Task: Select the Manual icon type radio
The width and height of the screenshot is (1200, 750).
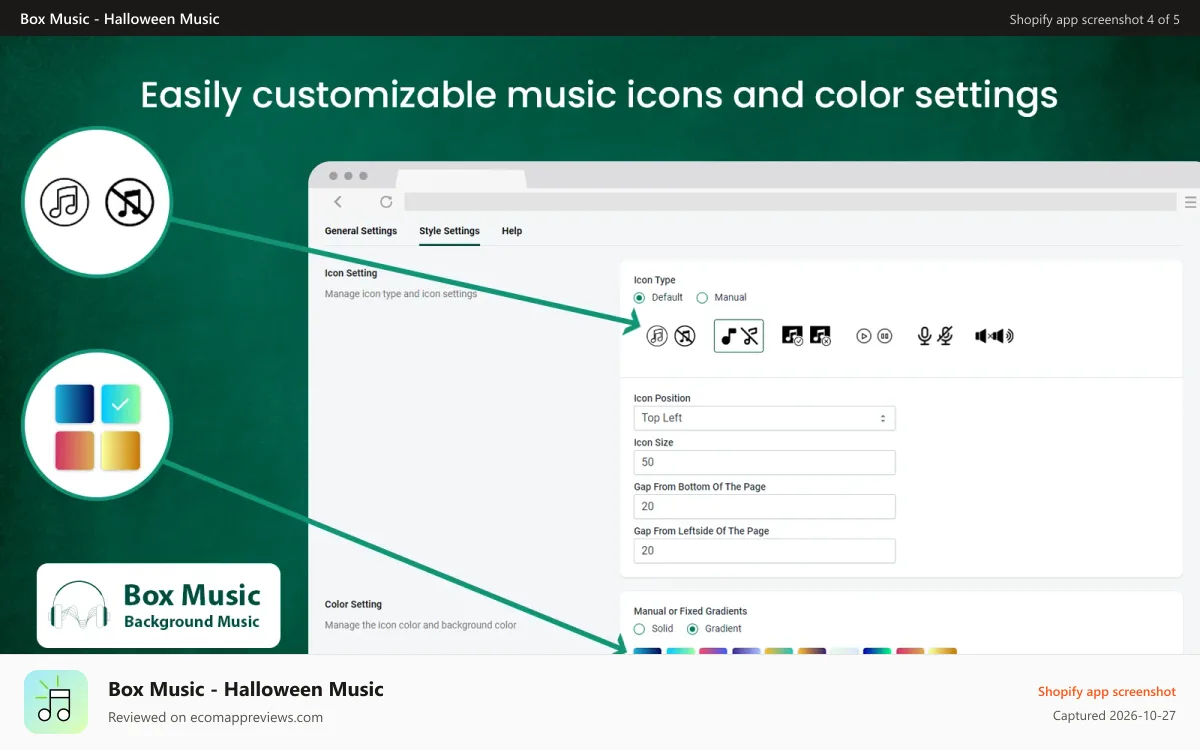Action: click(702, 297)
